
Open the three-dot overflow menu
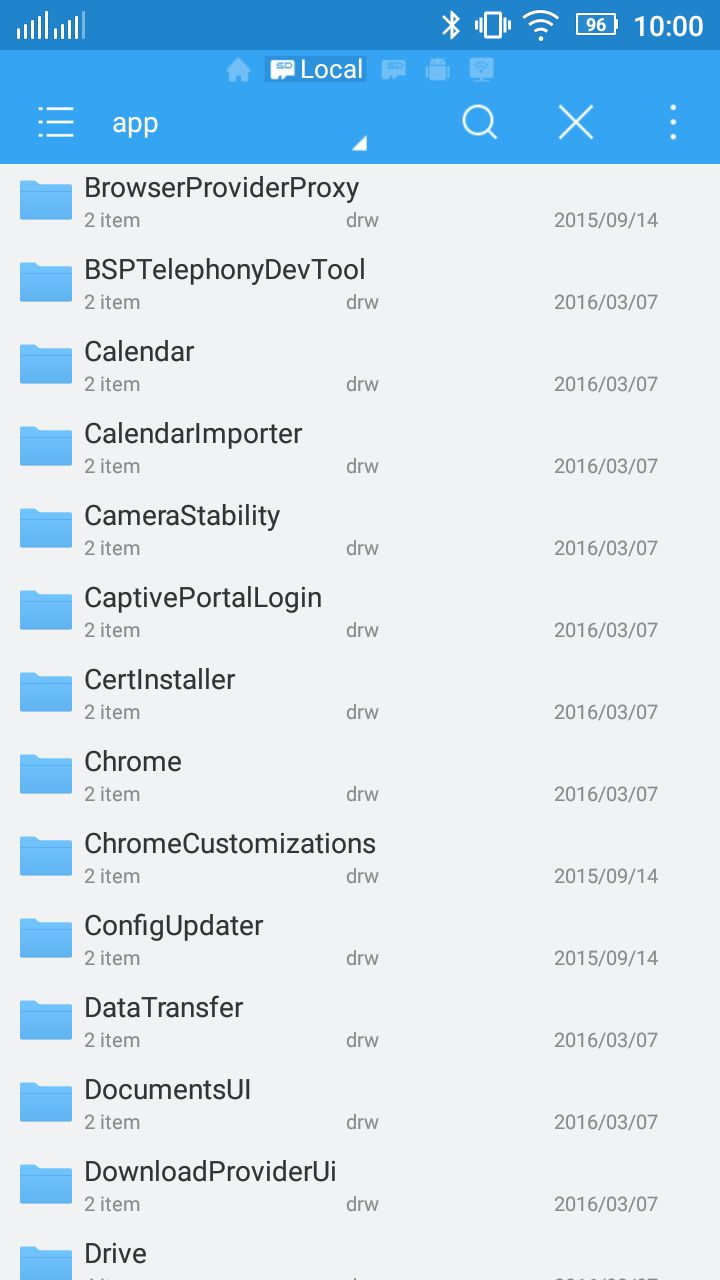673,123
